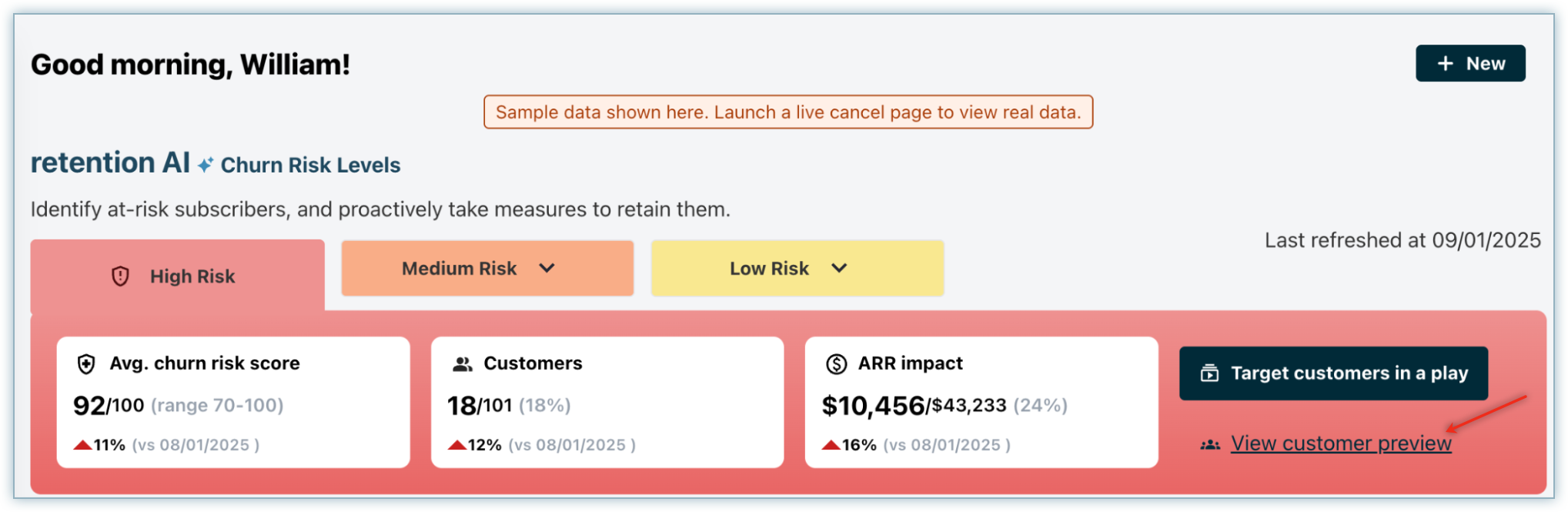This screenshot has height=512, width=1568.
Task: Click Target customers in a play
Action: pyautogui.click(x=1333, y=373)
